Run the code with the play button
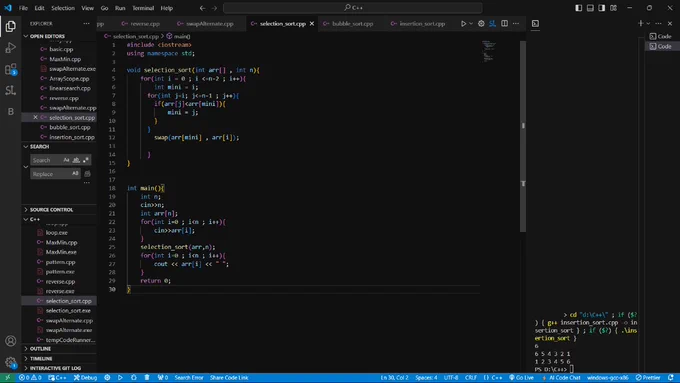 [463, 23]
